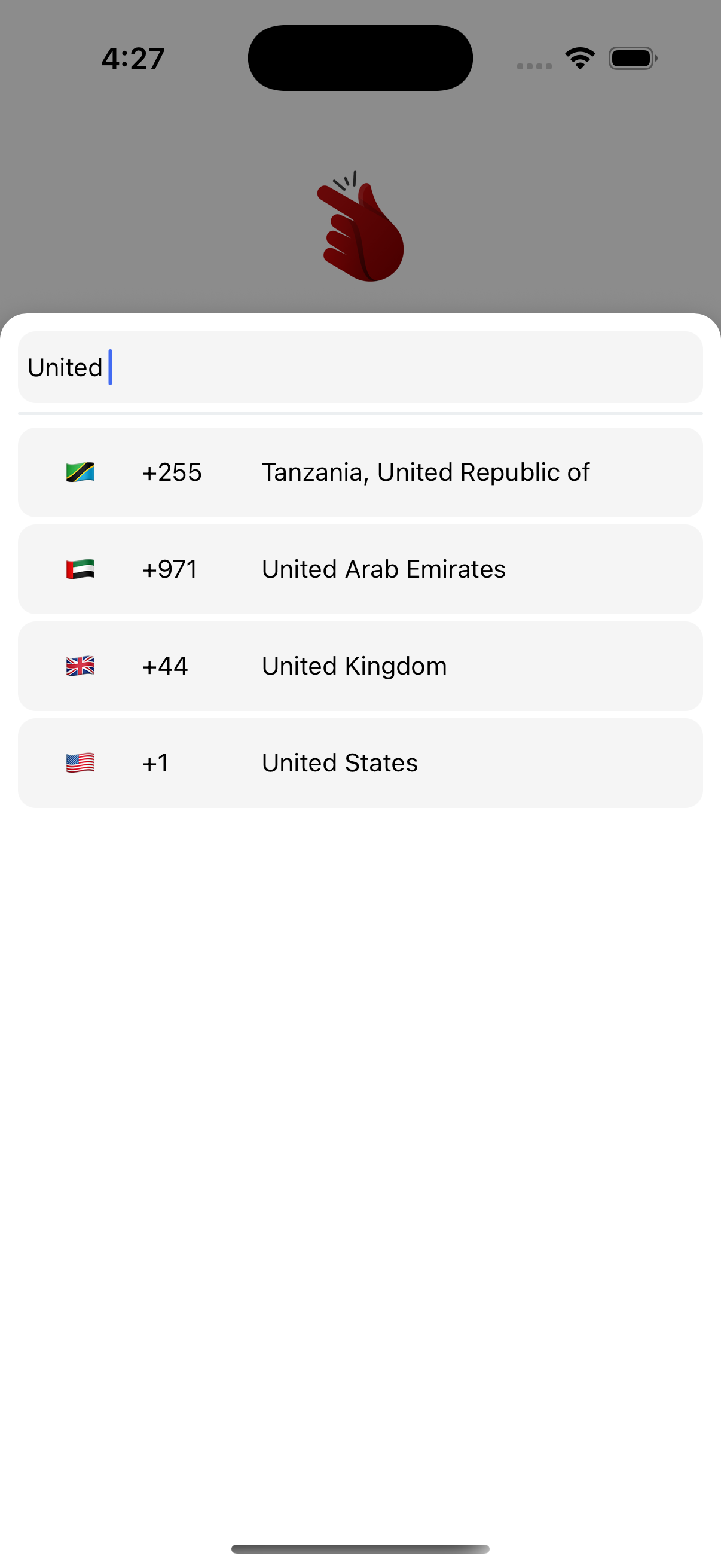This screenshot has width=721, height=1568.
Task: Tap the home indicator bar
Action: tap(360, 1548)
